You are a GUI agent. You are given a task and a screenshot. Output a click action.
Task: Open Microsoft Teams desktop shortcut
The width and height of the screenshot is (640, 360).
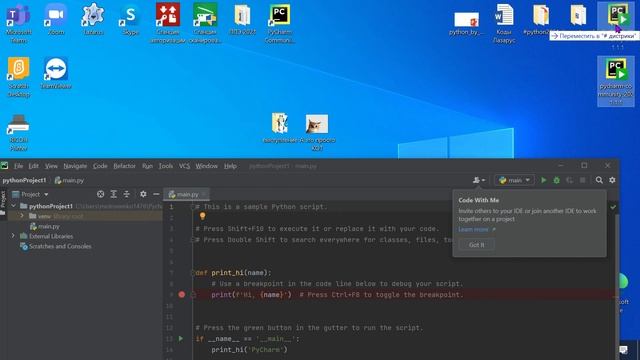(x=18, y=23)
